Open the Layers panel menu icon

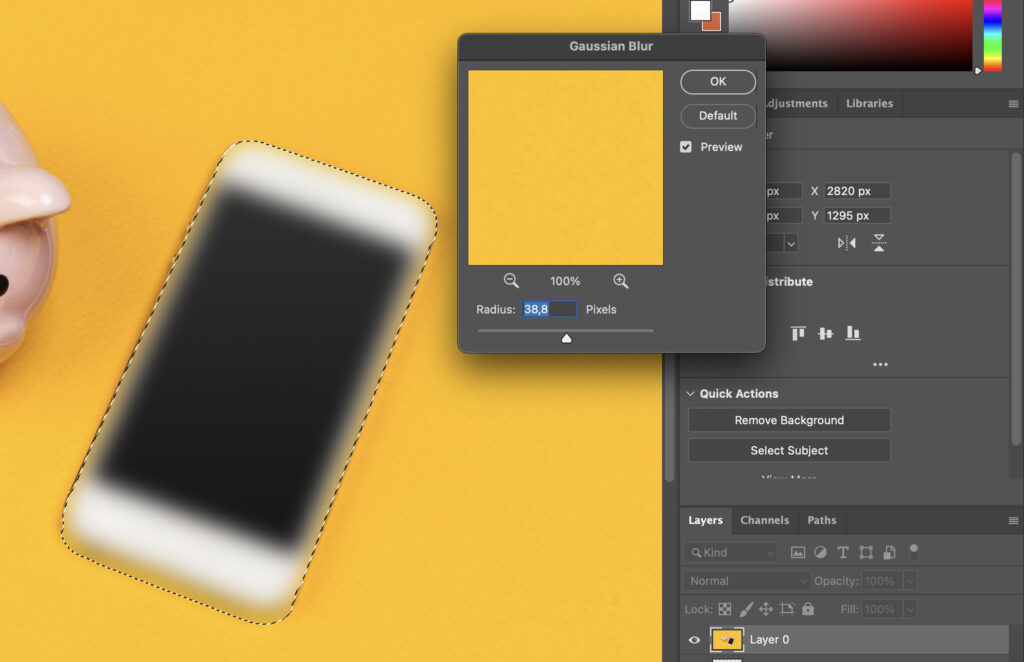pyautogui.click(x=1013, y=520)
